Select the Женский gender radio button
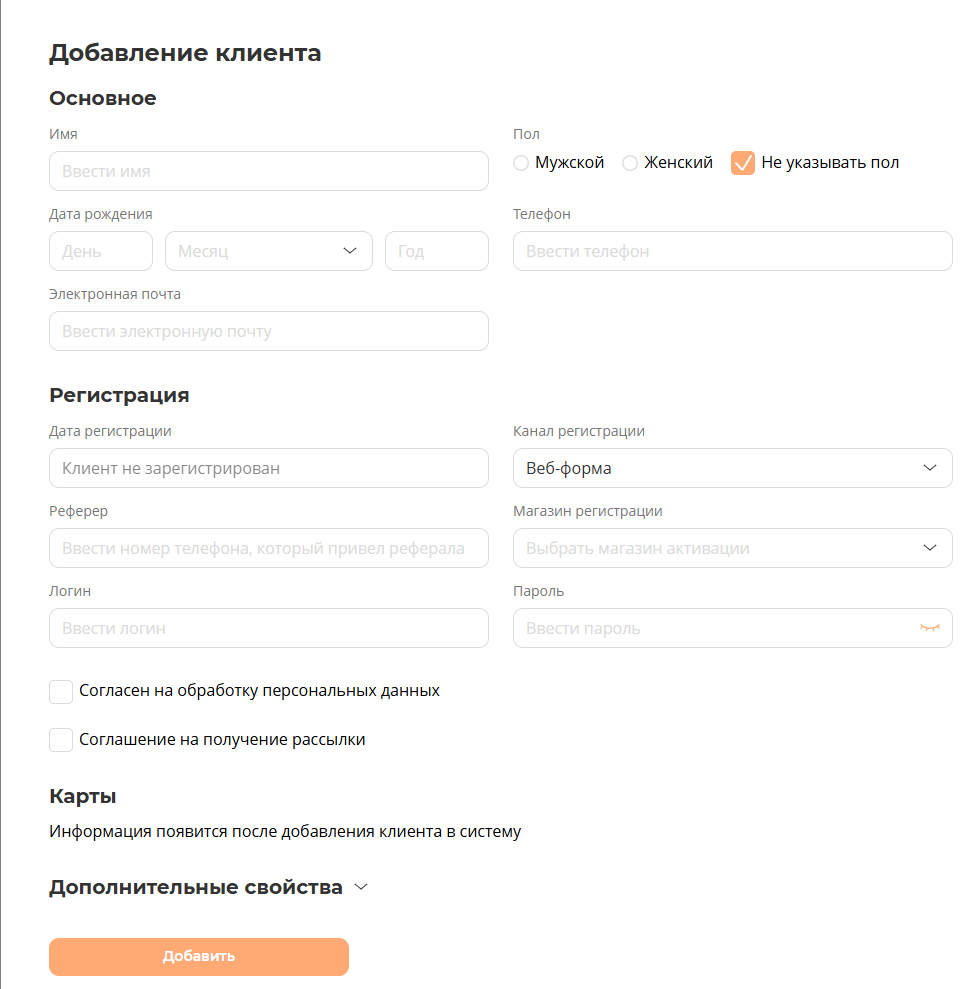This screenshot has height=989, width=966. pyautogui.click(x=630, y=163)
